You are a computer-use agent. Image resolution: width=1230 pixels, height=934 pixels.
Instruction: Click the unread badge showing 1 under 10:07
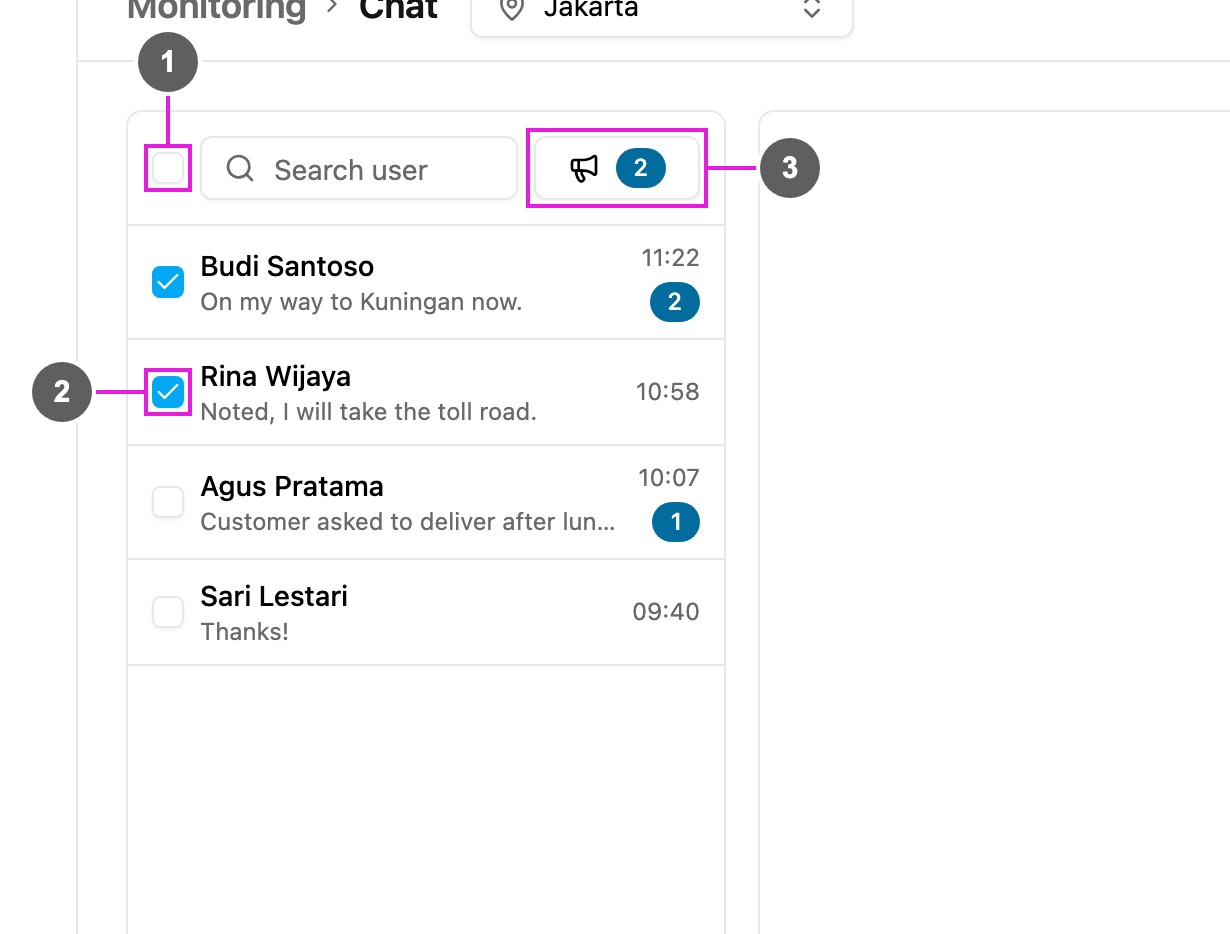click(x=676, y=522)
